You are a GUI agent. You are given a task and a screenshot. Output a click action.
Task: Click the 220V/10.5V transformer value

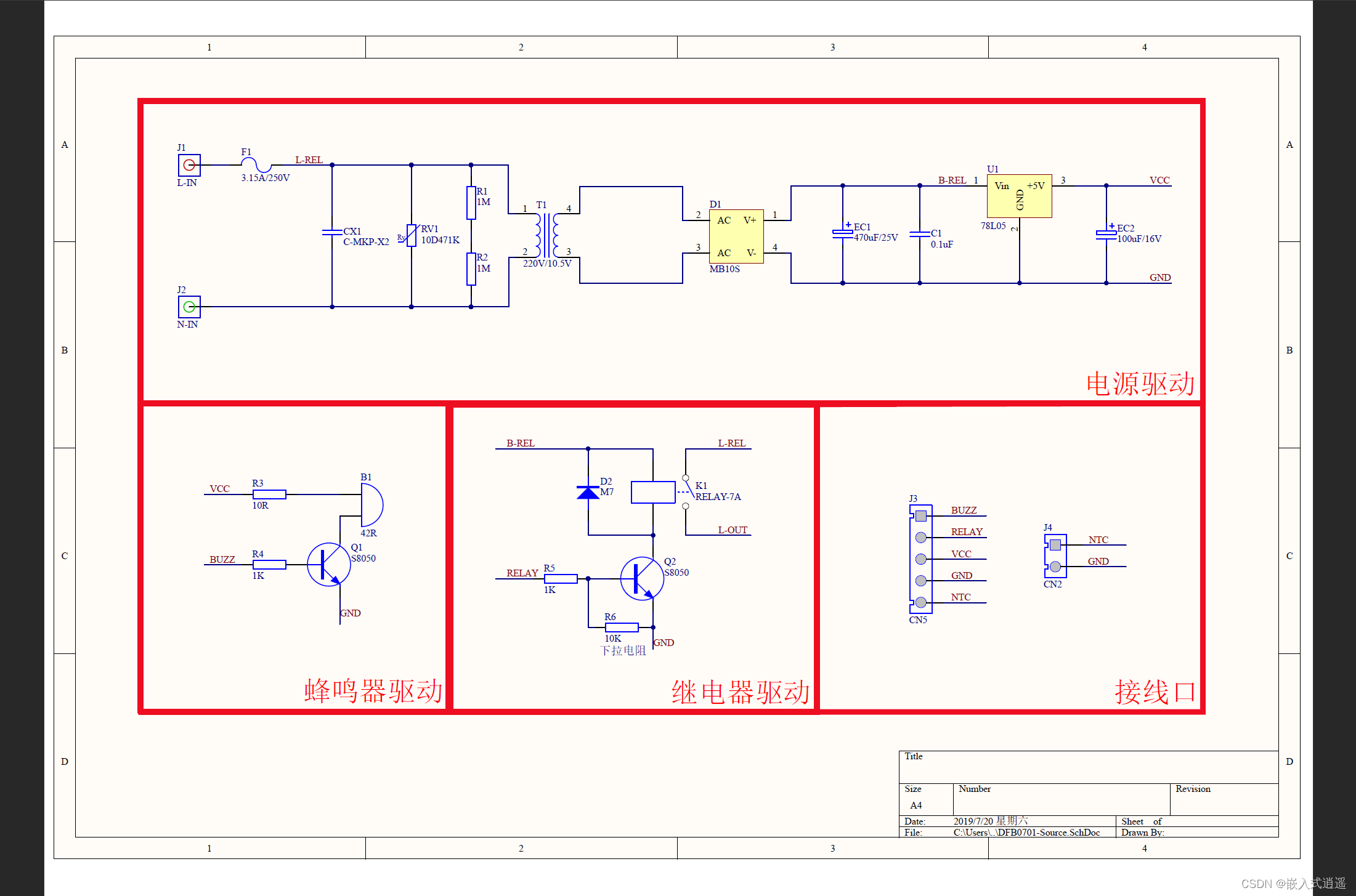(547, 264)
